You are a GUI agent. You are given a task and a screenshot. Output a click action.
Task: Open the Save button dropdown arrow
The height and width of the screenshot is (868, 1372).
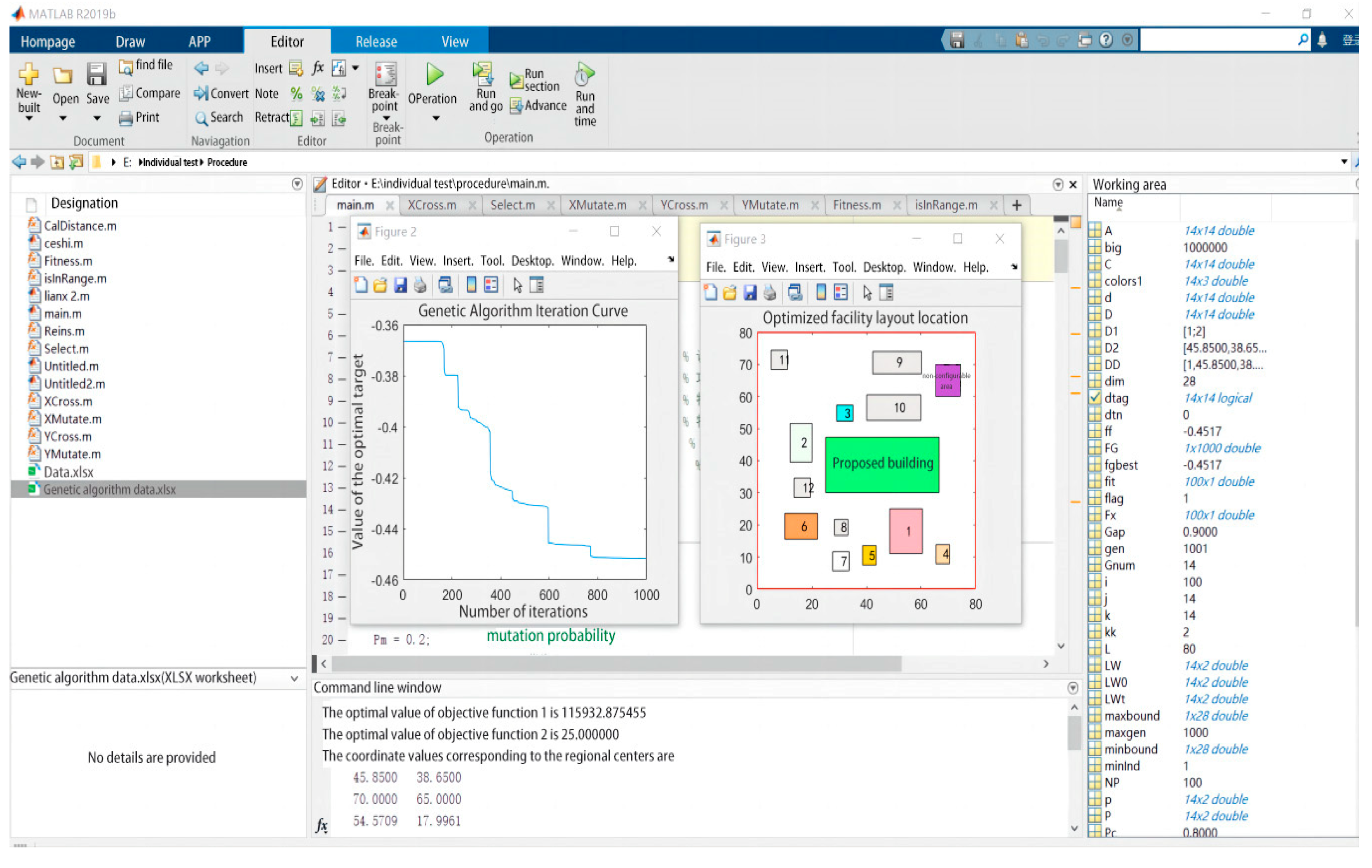(x=97, y=118)
